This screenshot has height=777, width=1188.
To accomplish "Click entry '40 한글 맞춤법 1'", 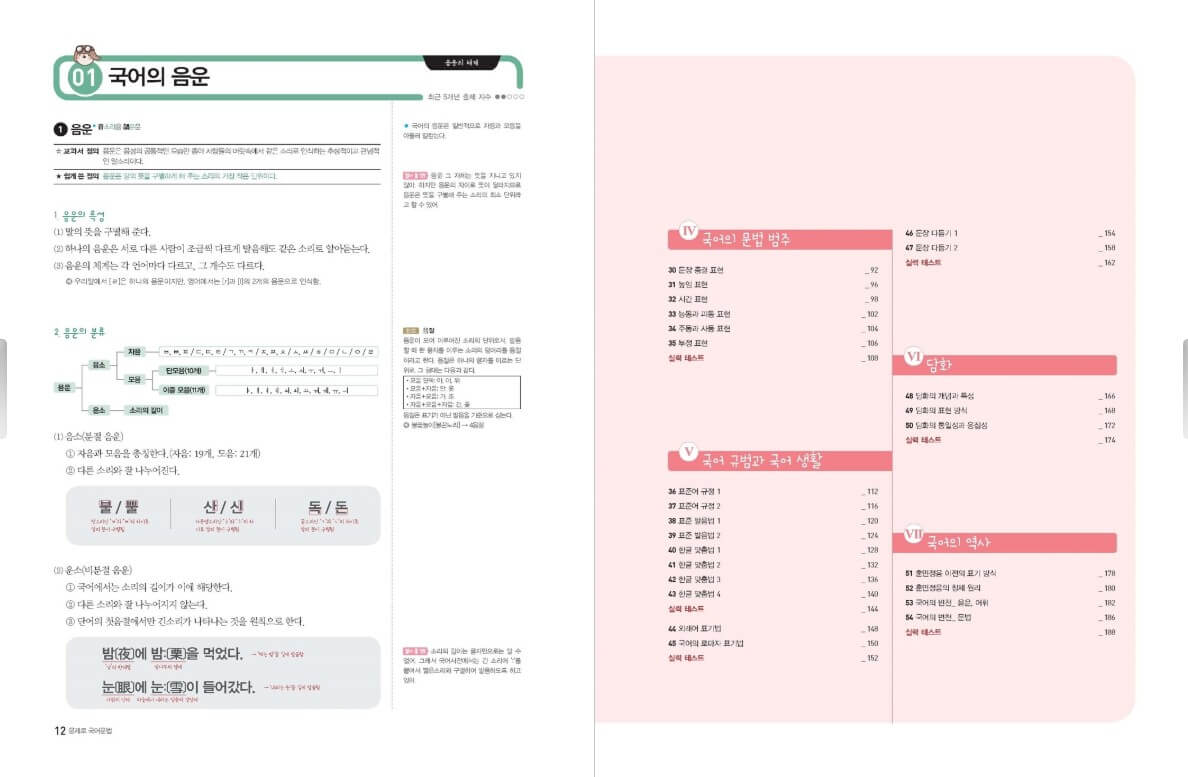I will point(773,550).
